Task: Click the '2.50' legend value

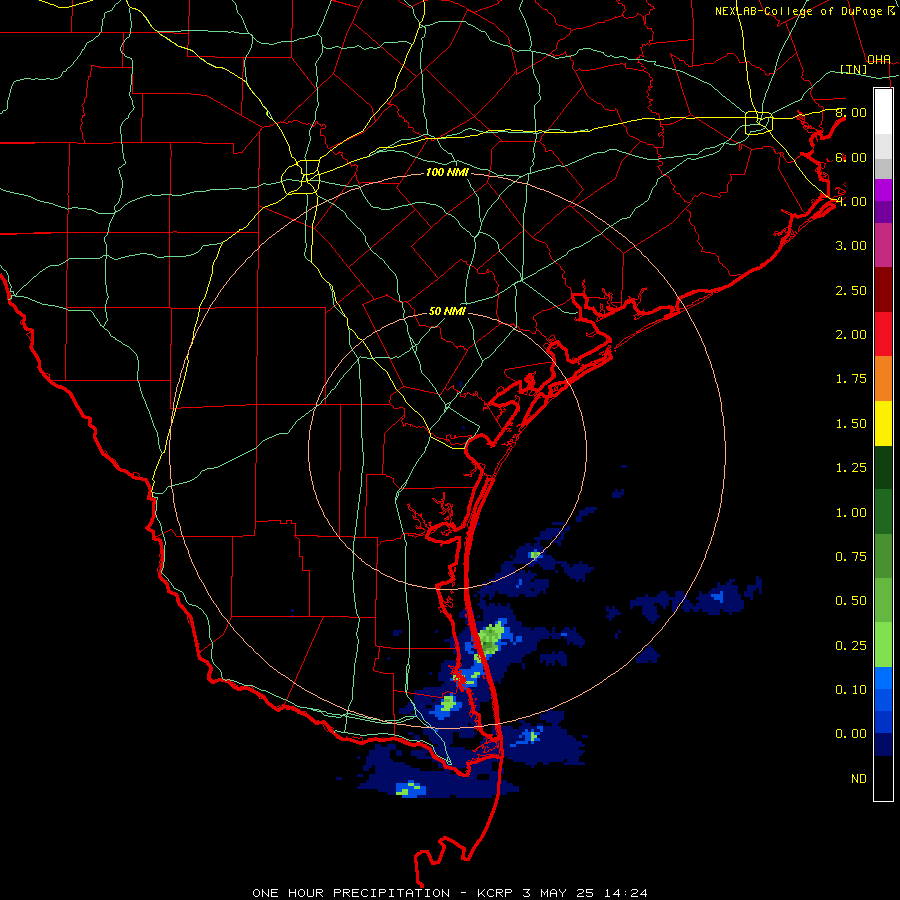Action: tap(851, 290)
